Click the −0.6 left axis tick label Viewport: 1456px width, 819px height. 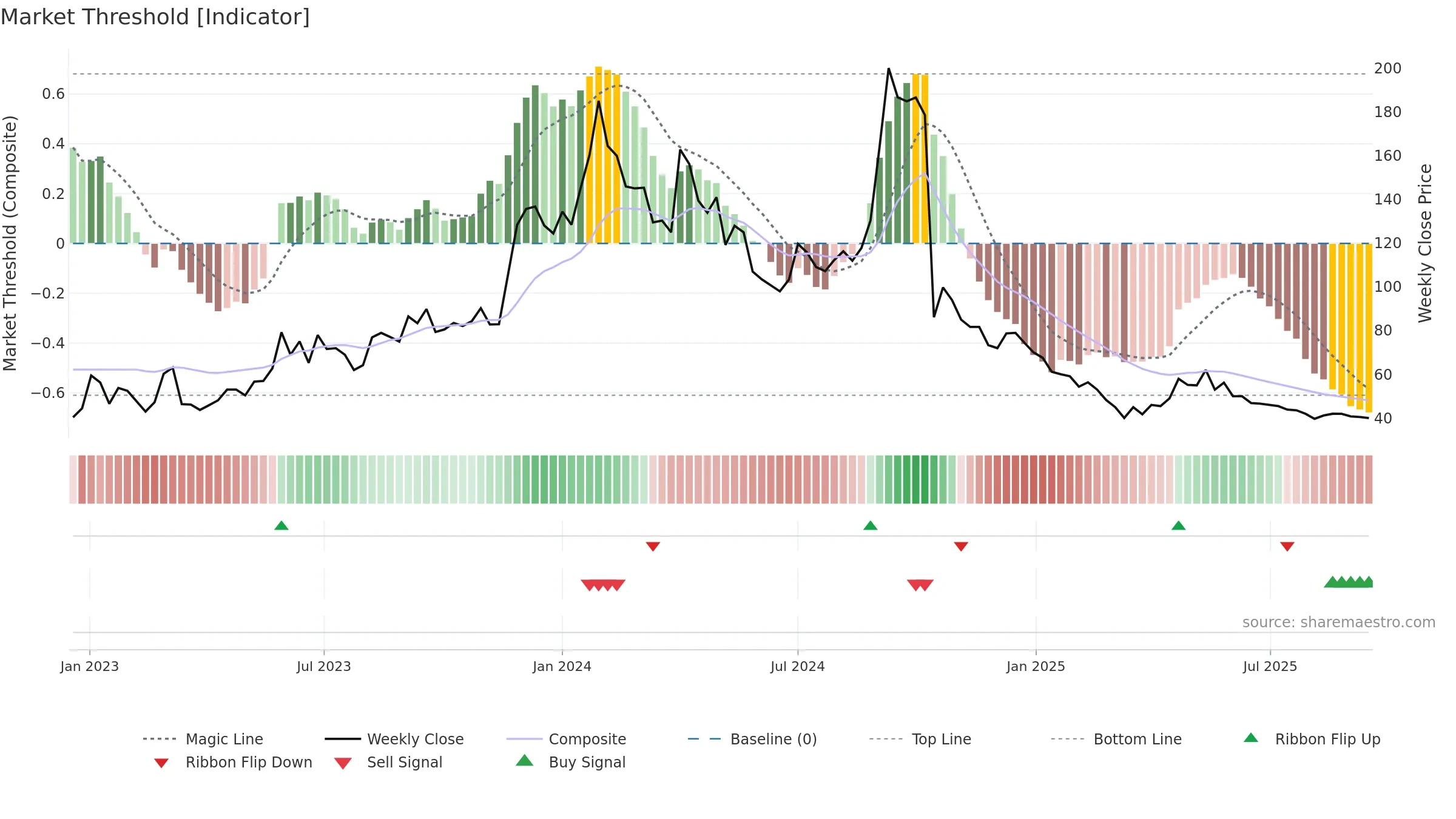pyautogui.click(x=48, y=393)
